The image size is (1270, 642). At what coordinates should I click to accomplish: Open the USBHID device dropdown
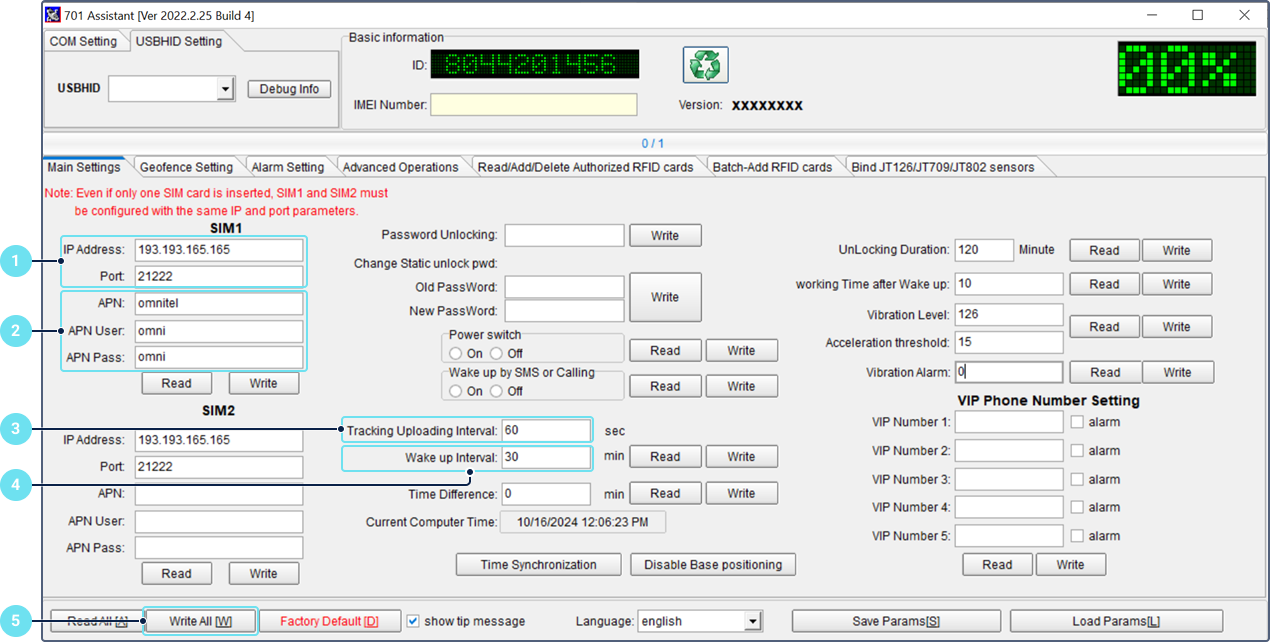224,90
